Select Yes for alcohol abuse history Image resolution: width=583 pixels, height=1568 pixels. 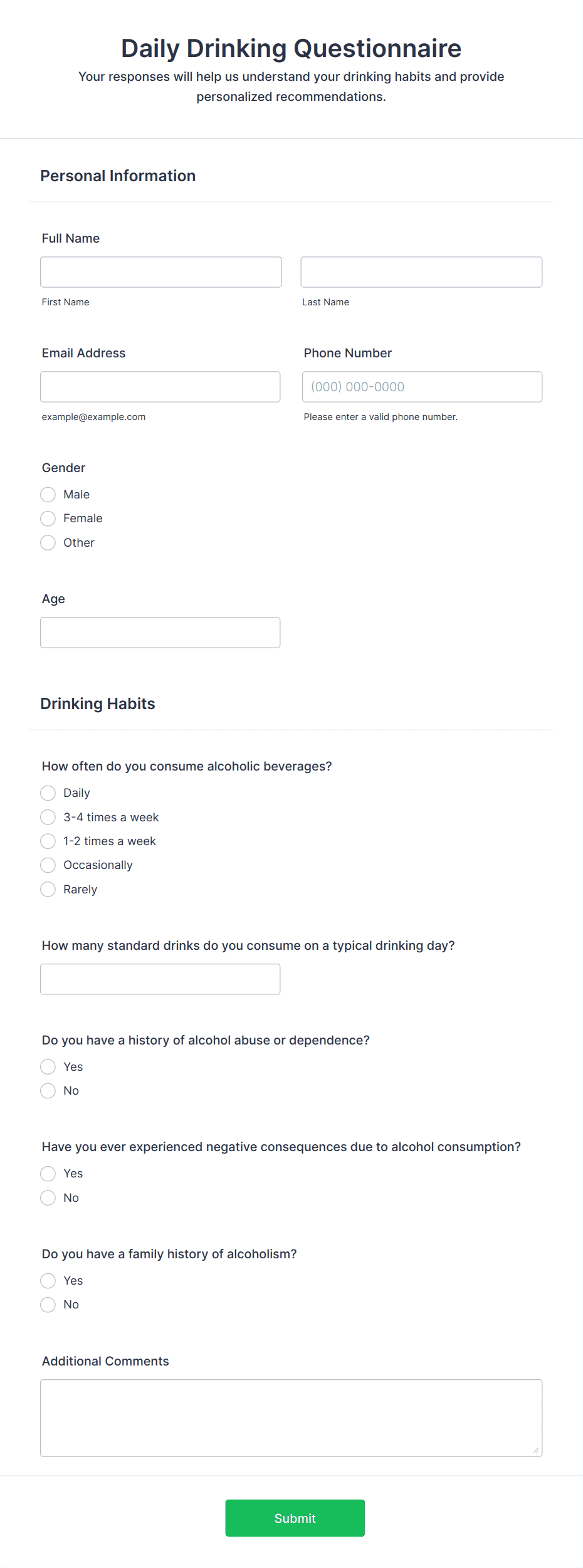pyautogui.click(x=48, y=1067)
